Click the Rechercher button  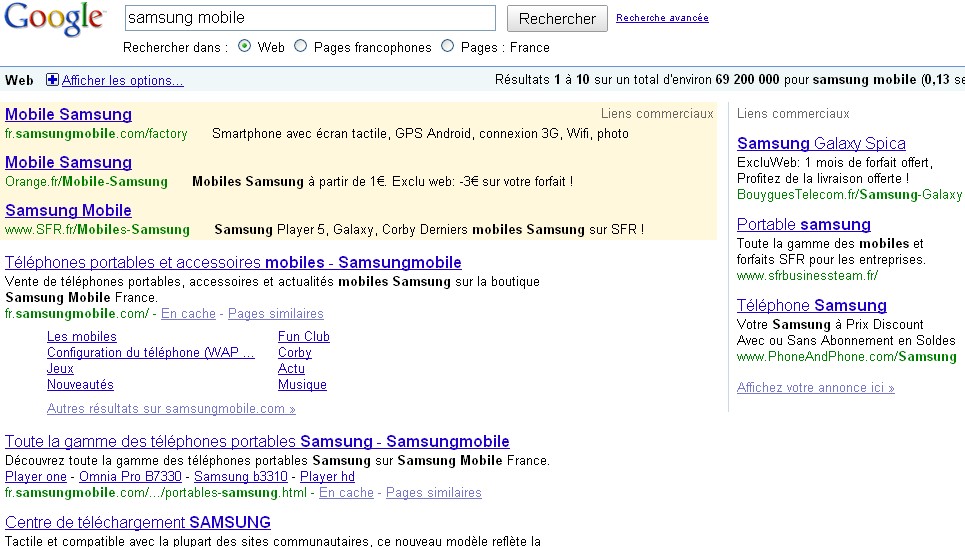tap(557, 18)
